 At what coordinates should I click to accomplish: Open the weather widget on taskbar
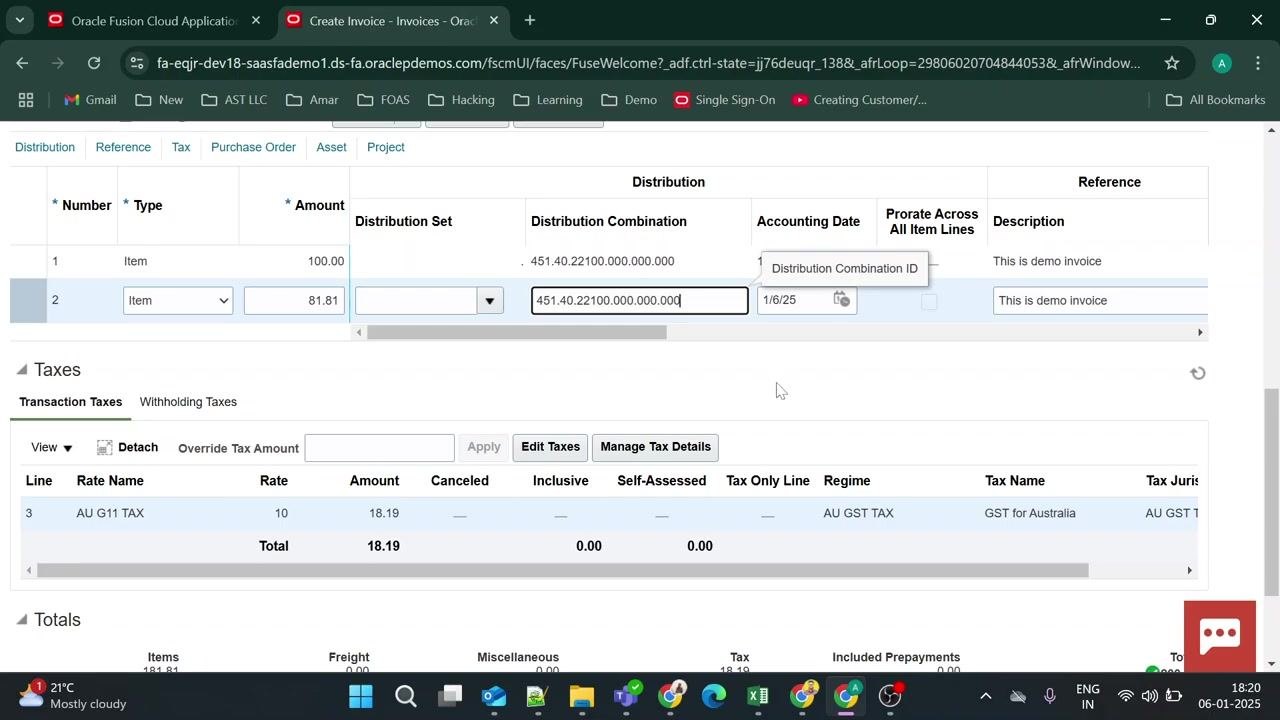click(74, 696)
